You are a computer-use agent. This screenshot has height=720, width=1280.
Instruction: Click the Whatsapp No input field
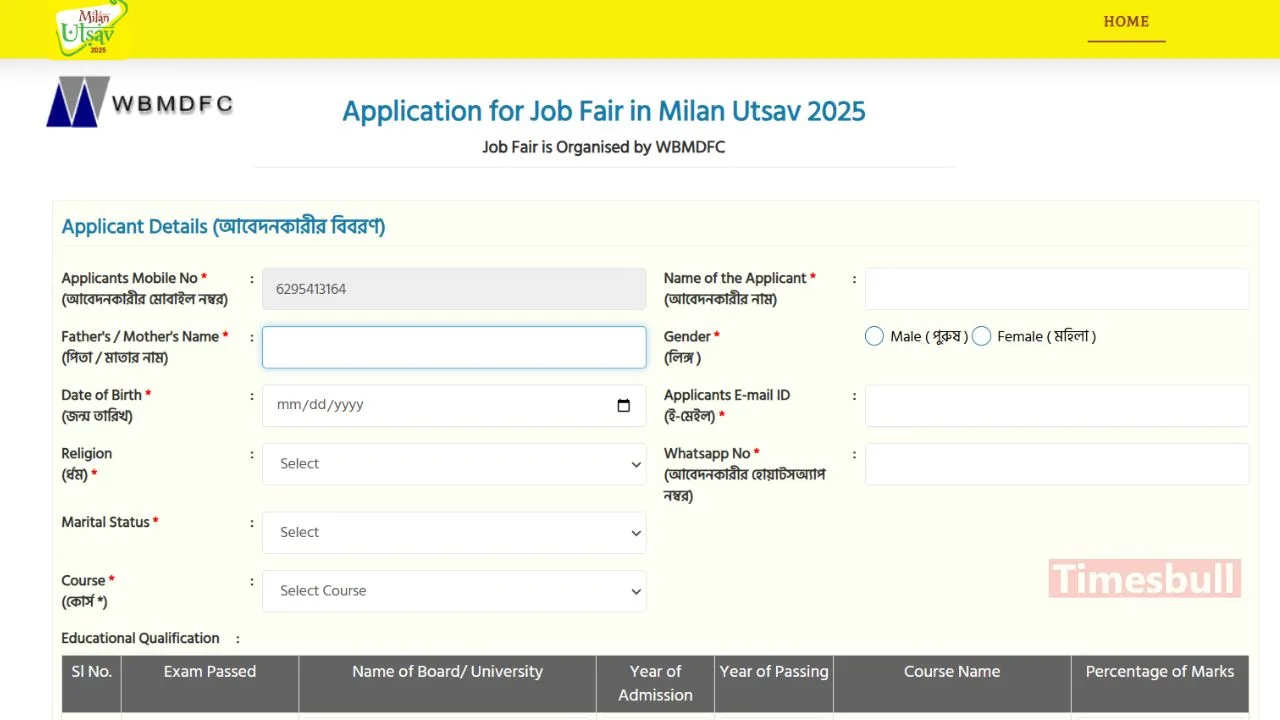point(1057,464)
